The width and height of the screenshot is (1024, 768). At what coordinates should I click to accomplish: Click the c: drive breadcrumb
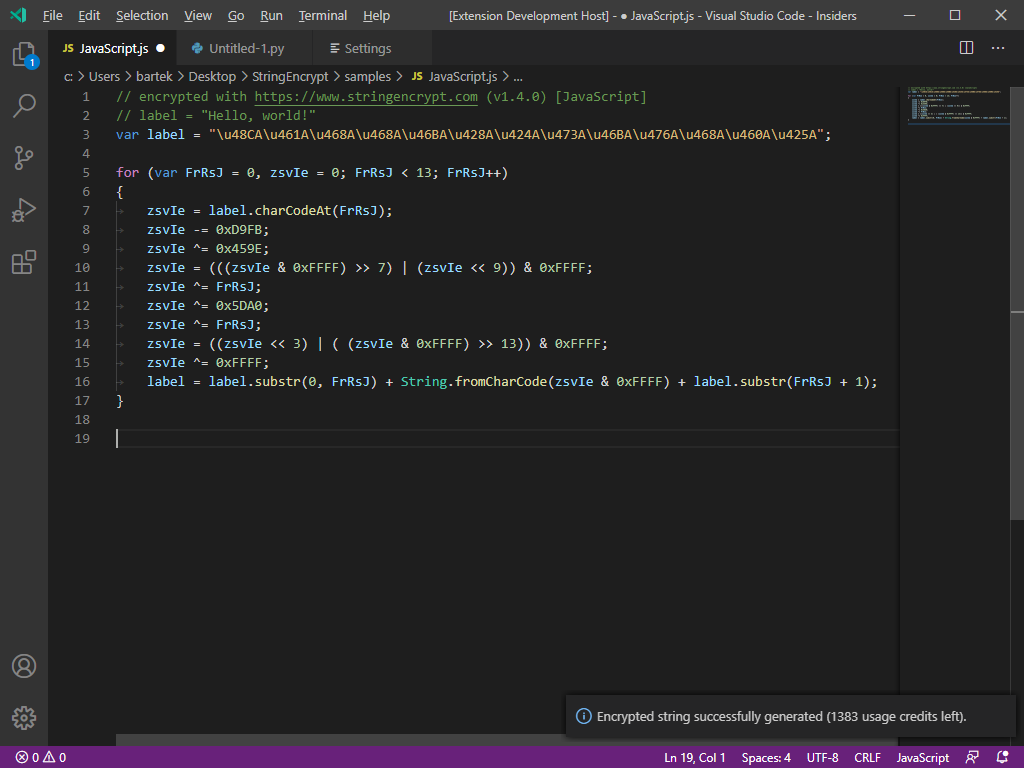pyautogui.click(x=68, y=76)
